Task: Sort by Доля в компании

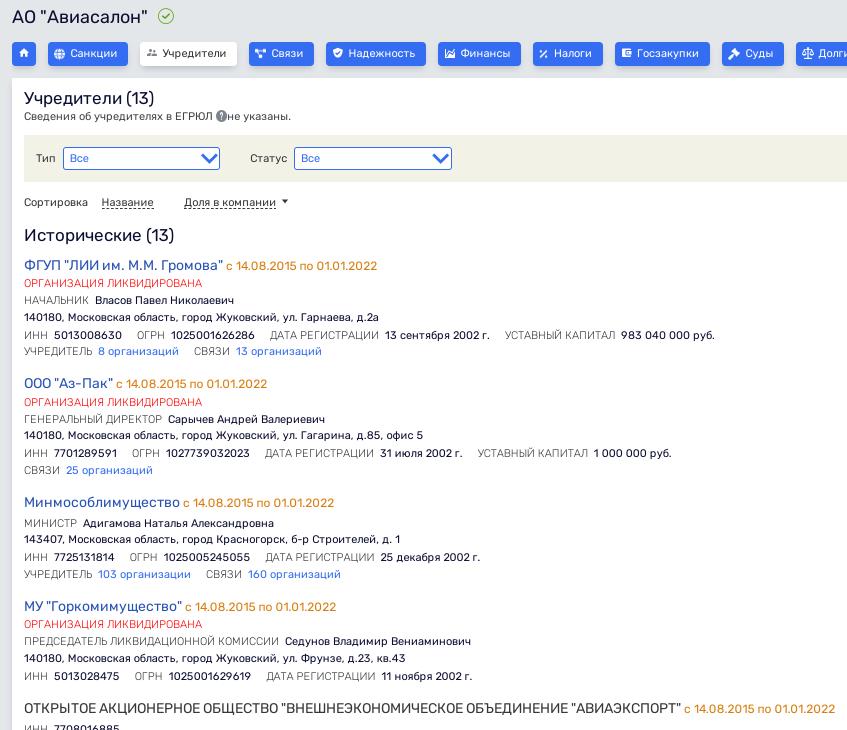Action: point(230,203)
